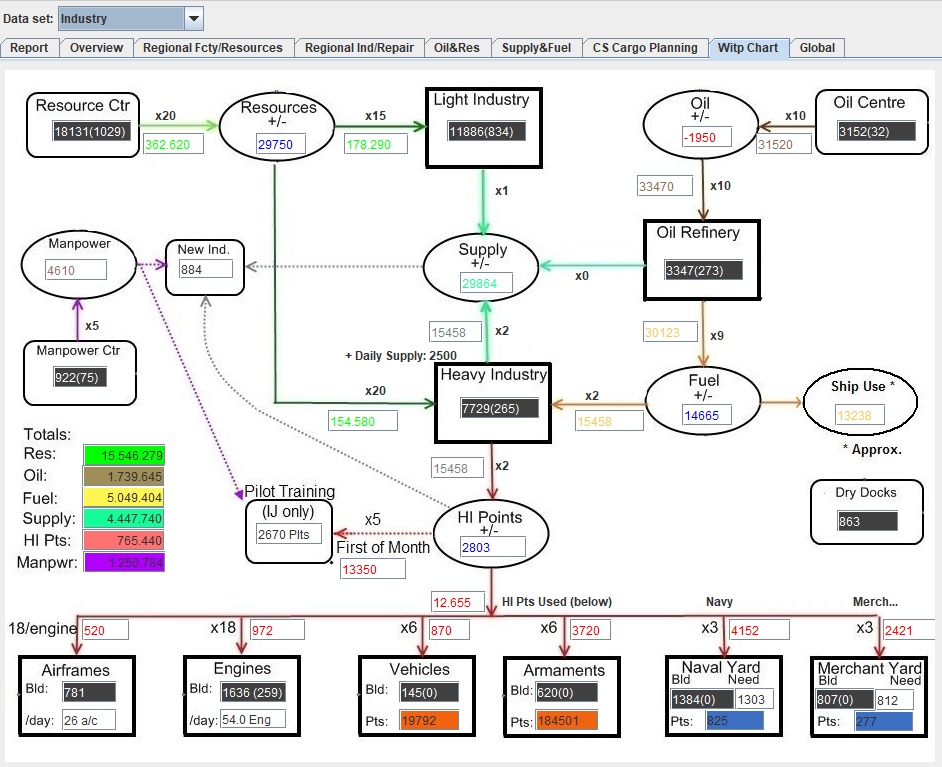This screenshot has width=942, height=767.
Task: Click the Resources +/- value 29750
Action: [x=280, y=145]
